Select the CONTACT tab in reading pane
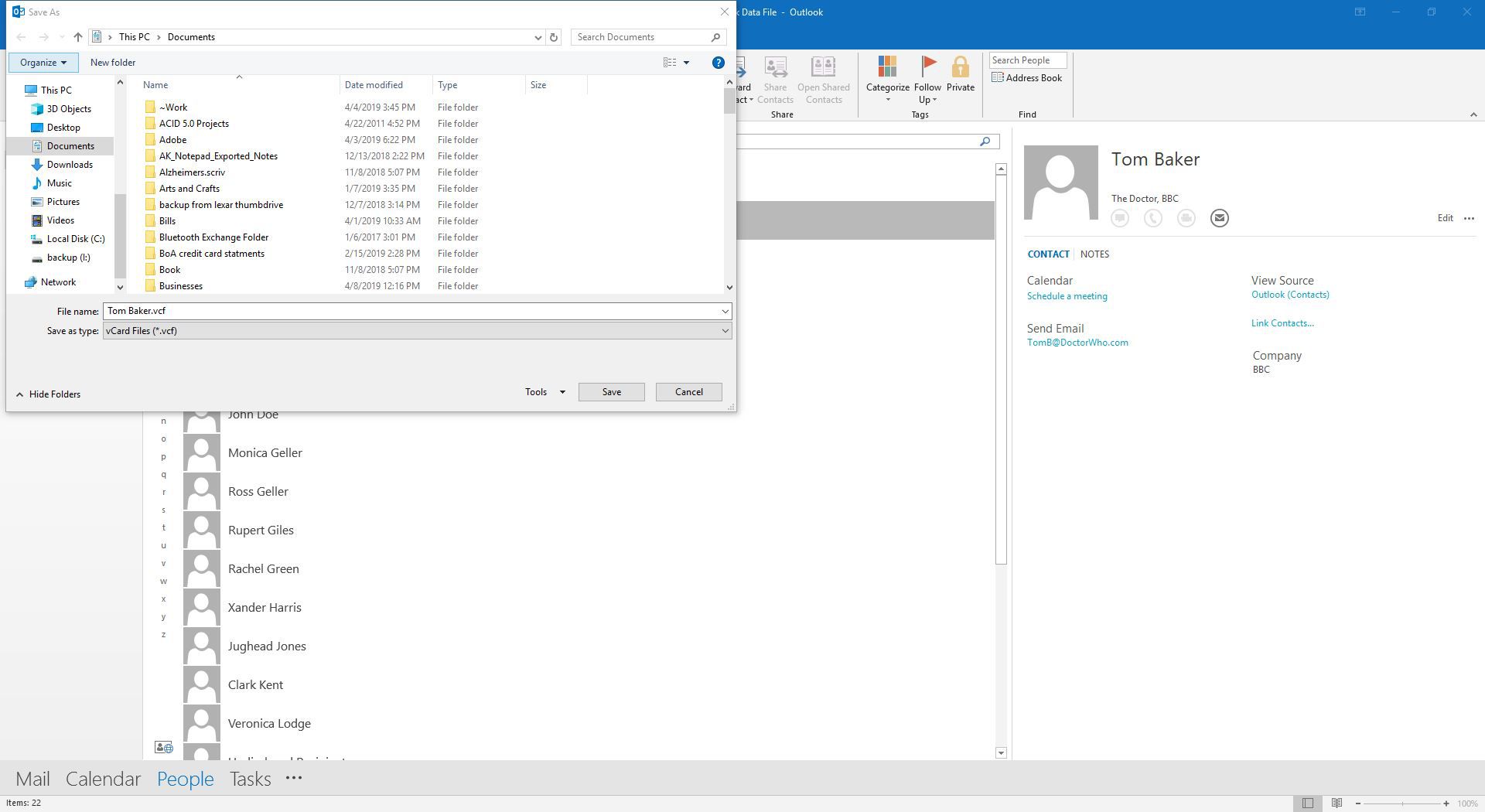The width and height of the screenshot is (1485, 812). coord(1048,254)
